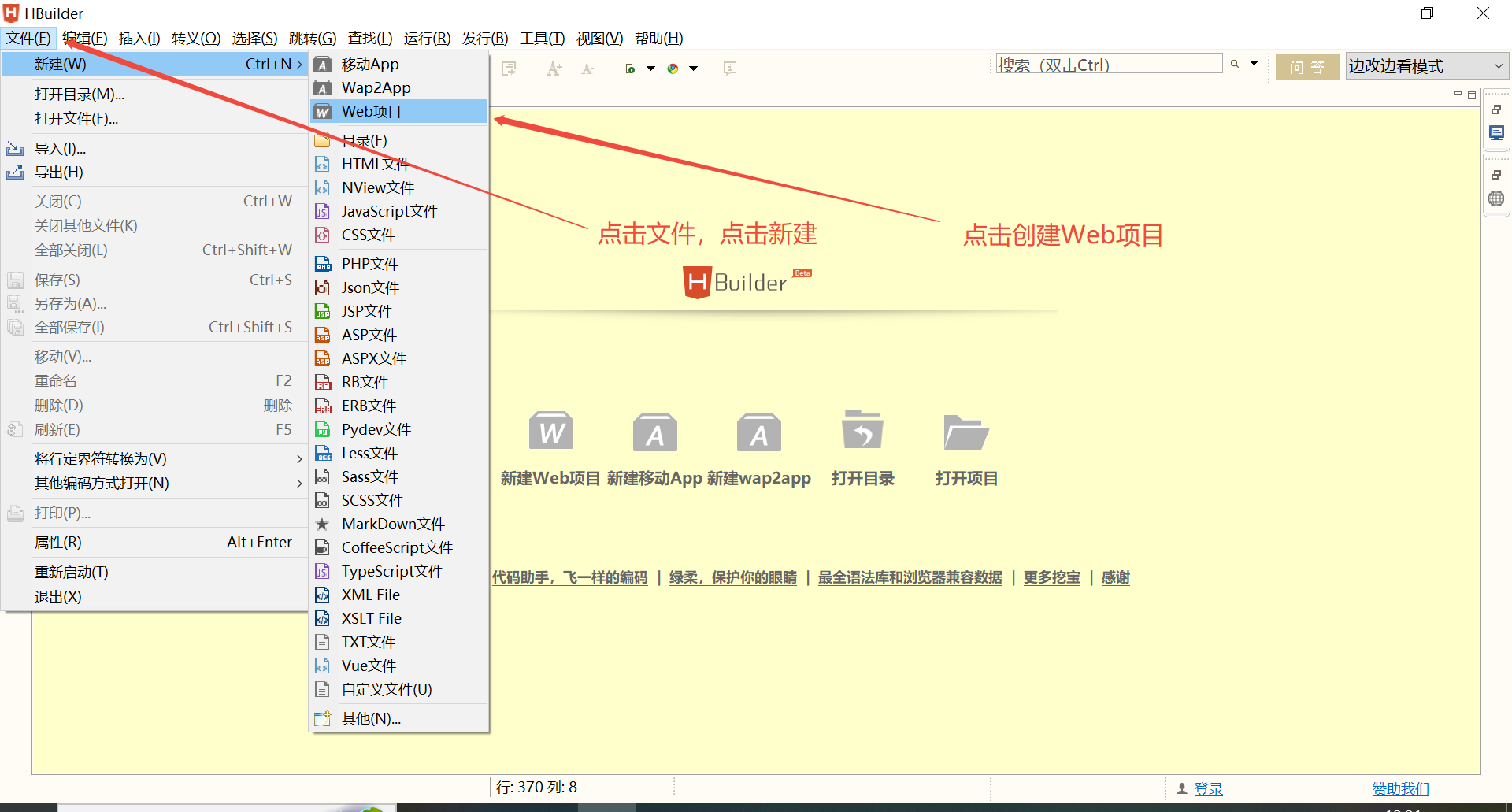Click the 问答 button
The image size is (1512, 812).
tap(1307, 68)
